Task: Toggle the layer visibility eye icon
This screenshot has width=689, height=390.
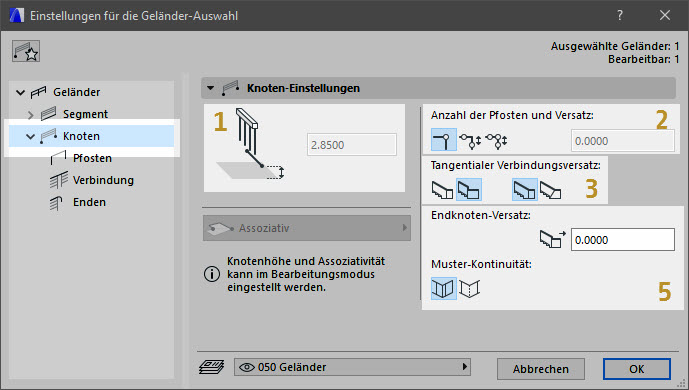Action: tap(247, 367)
